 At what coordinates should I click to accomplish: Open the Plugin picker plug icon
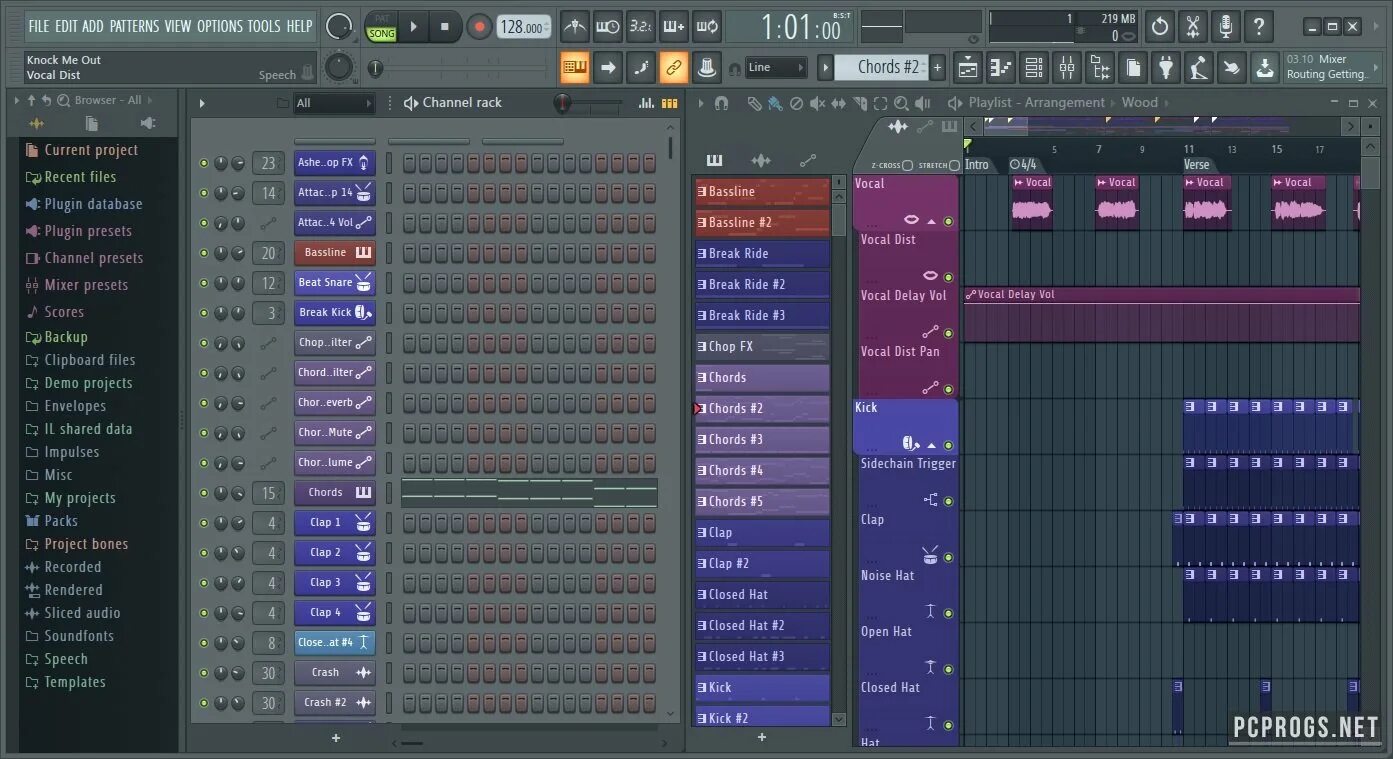click(1166, 67)
